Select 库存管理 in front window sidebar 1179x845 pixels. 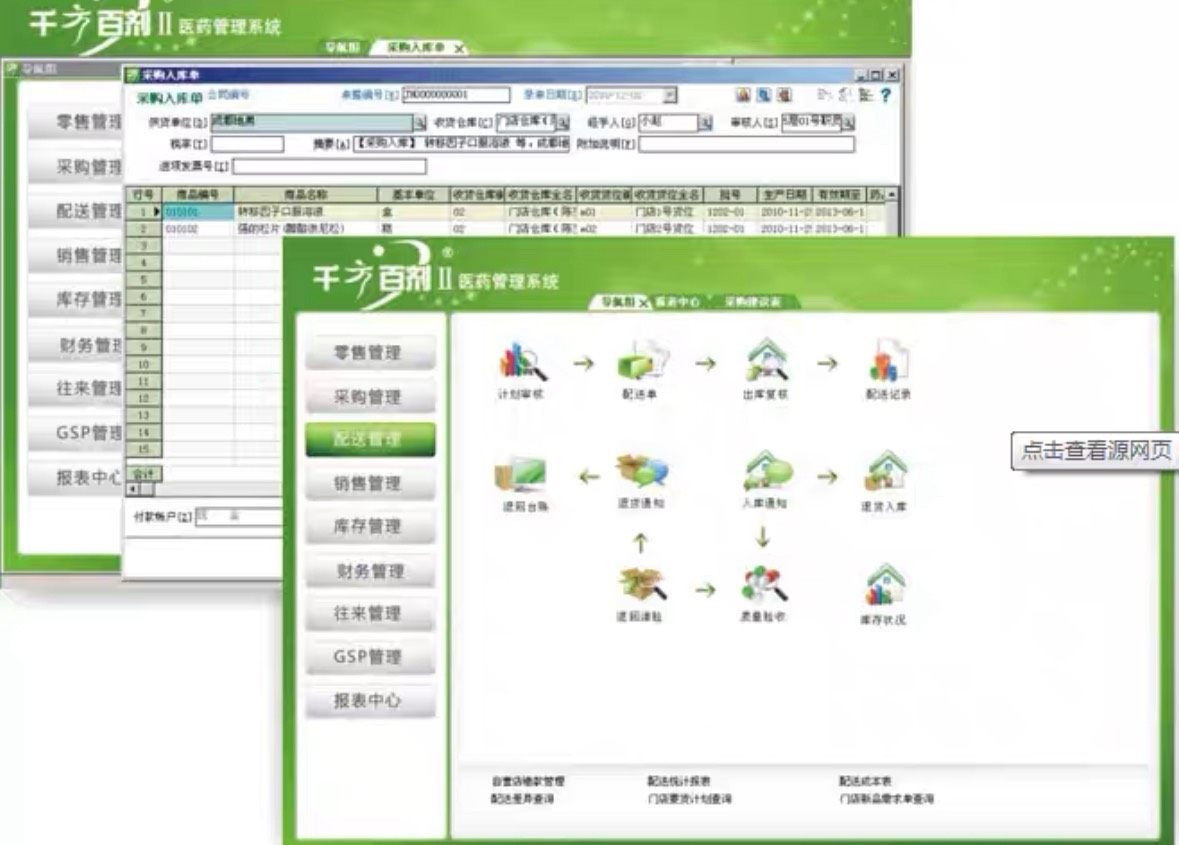(370, 527)
